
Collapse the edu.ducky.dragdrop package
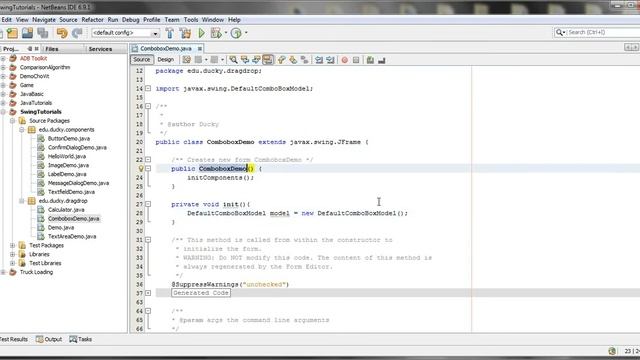22,201
